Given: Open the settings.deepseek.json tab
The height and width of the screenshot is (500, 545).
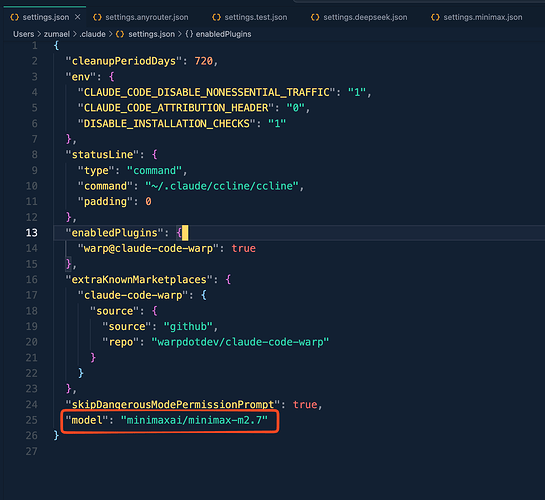Looking at the screenshot, I should pyautogui.click(x=359, y=17).
